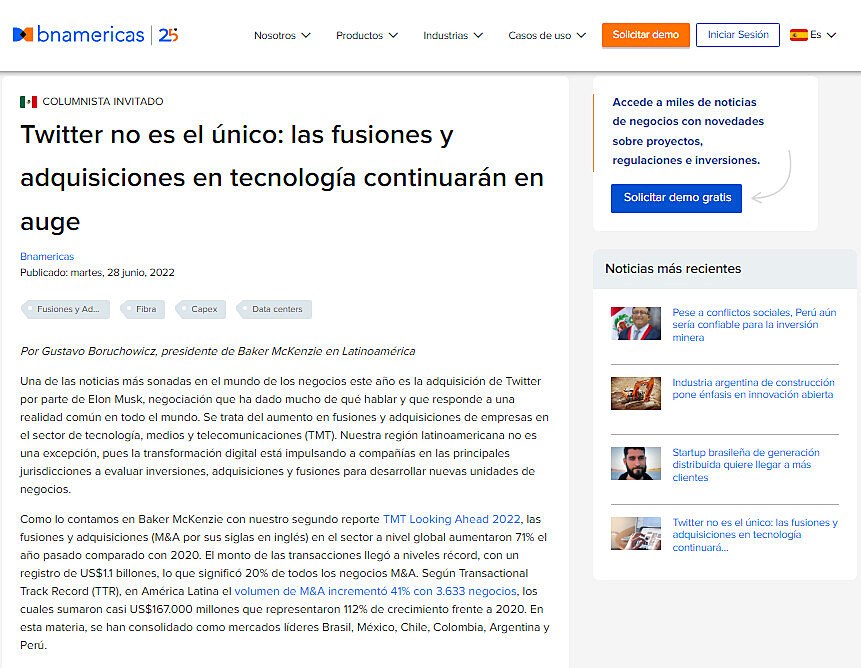Select the Data centers tag
This screenshot has width=861, height=668.
[x=274, y=309]
